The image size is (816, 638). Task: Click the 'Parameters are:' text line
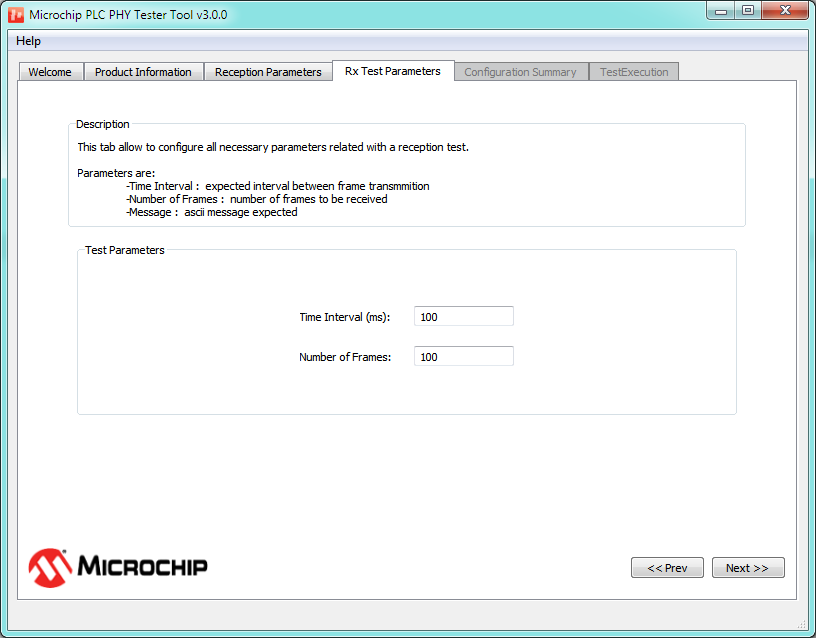click(x=116, y=173)
